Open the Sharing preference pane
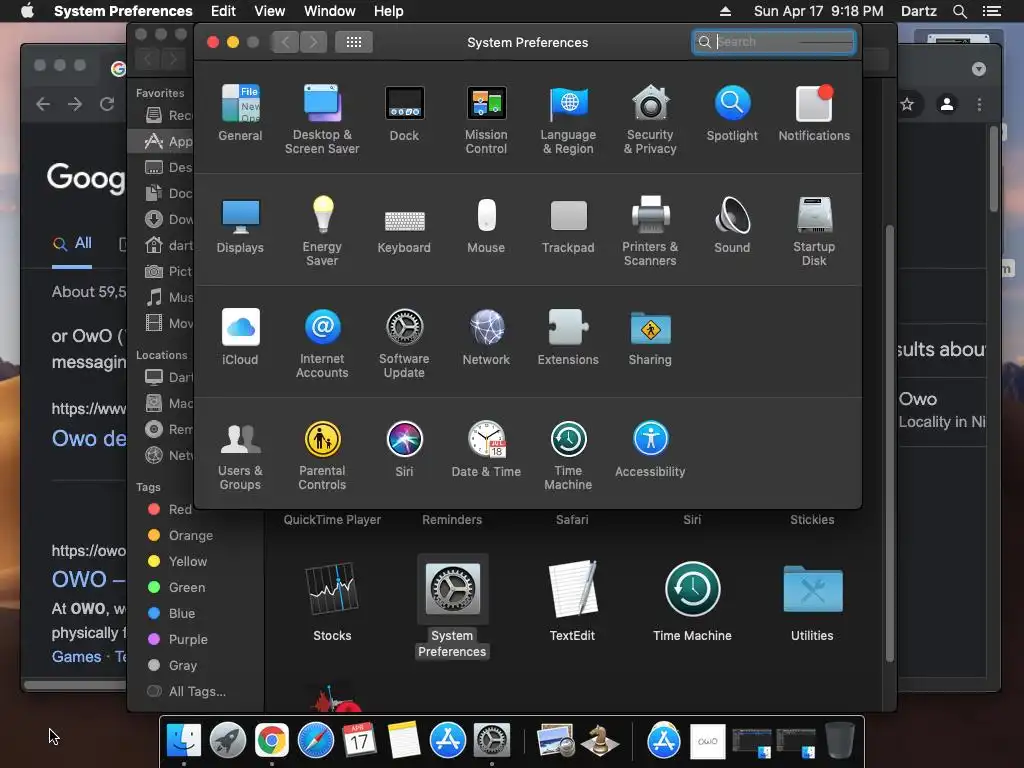1024x768 pixels. (650, 338)
